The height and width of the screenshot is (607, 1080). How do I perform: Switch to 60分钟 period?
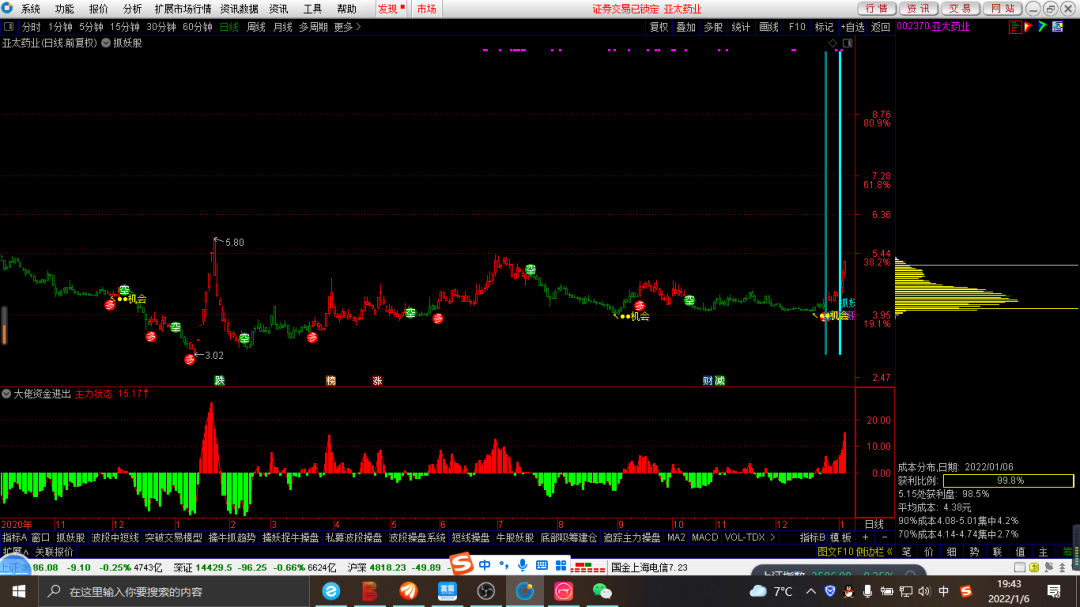point(197,27)
